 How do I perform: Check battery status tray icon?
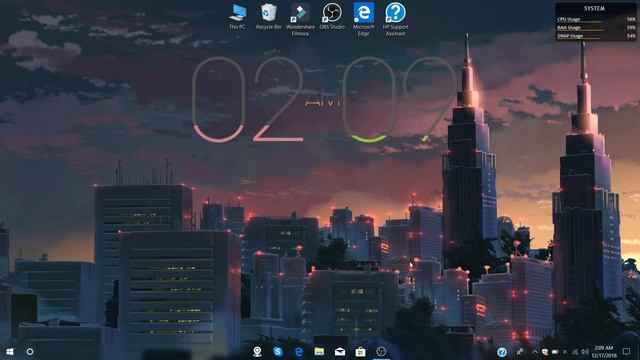coord(555,351)
